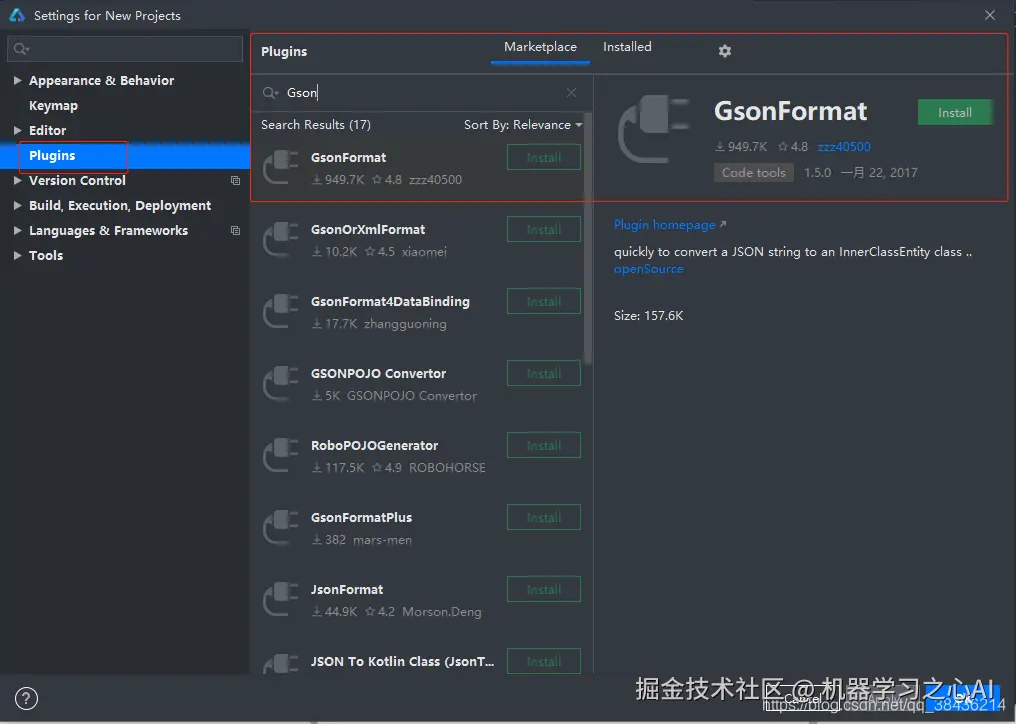Expand Languages & Frameworks section
Screen dimensions: 1016x724
17,230
